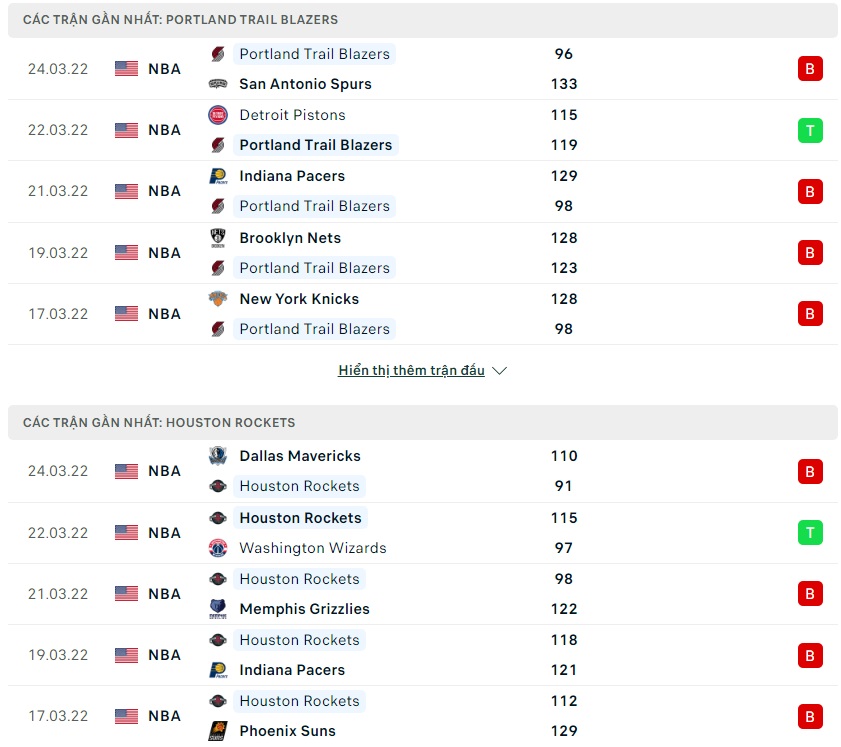Screen dimensions: 841x747
Task: Expand more matches with the chevron arrow
Action: coord(500,371)
